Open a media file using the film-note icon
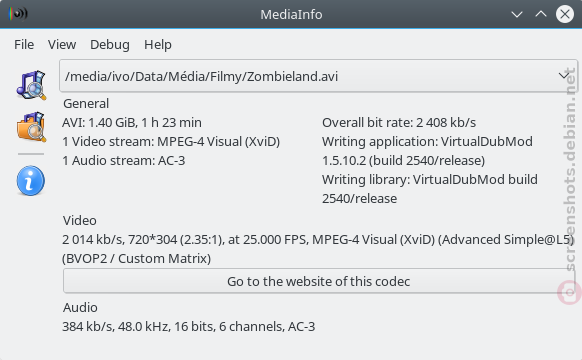Viewport: 582px width, 360px height. pos(31,85)
